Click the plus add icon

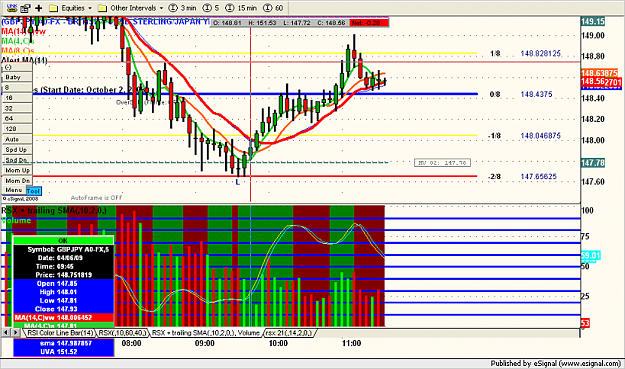(x=39, y=8)
